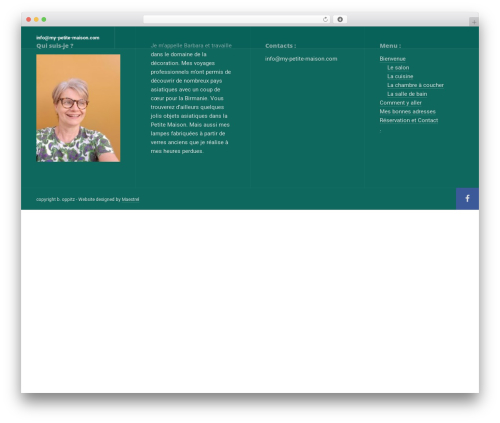Open the Facebook page icon
Screen dimensions: 500x423
pyautogui.click(x=467, y=199)
